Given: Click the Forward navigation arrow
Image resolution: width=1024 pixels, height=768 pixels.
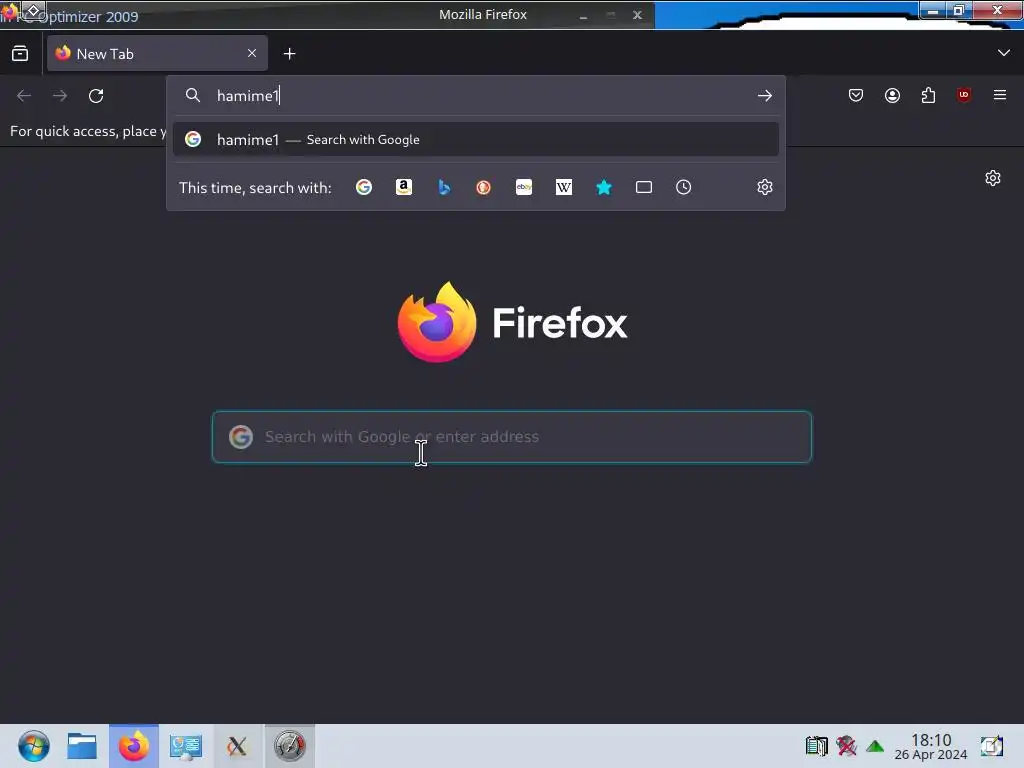Looking at the screenshot, I should (60, 96).
